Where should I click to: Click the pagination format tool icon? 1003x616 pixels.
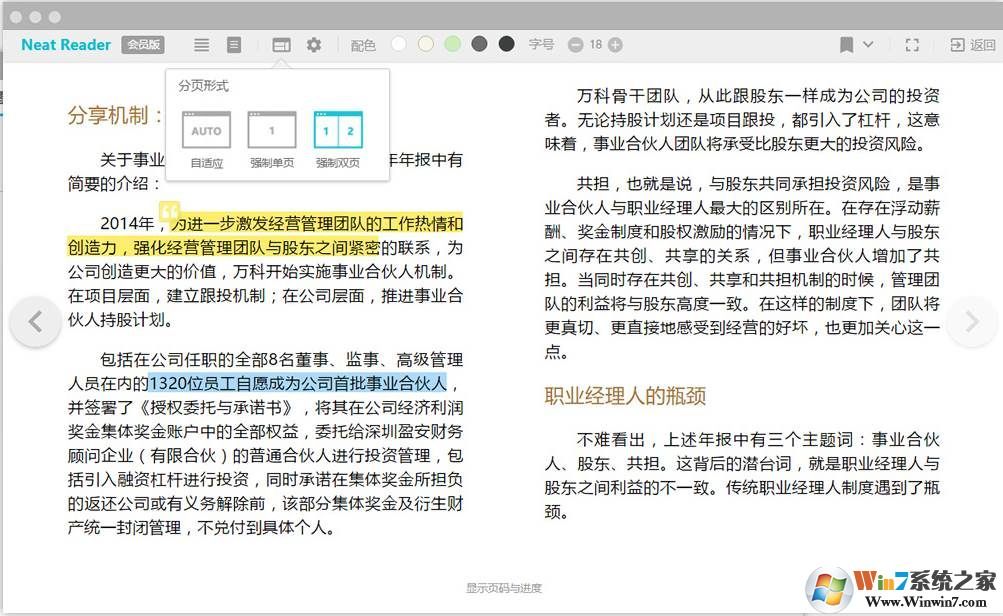coord(281,44)
